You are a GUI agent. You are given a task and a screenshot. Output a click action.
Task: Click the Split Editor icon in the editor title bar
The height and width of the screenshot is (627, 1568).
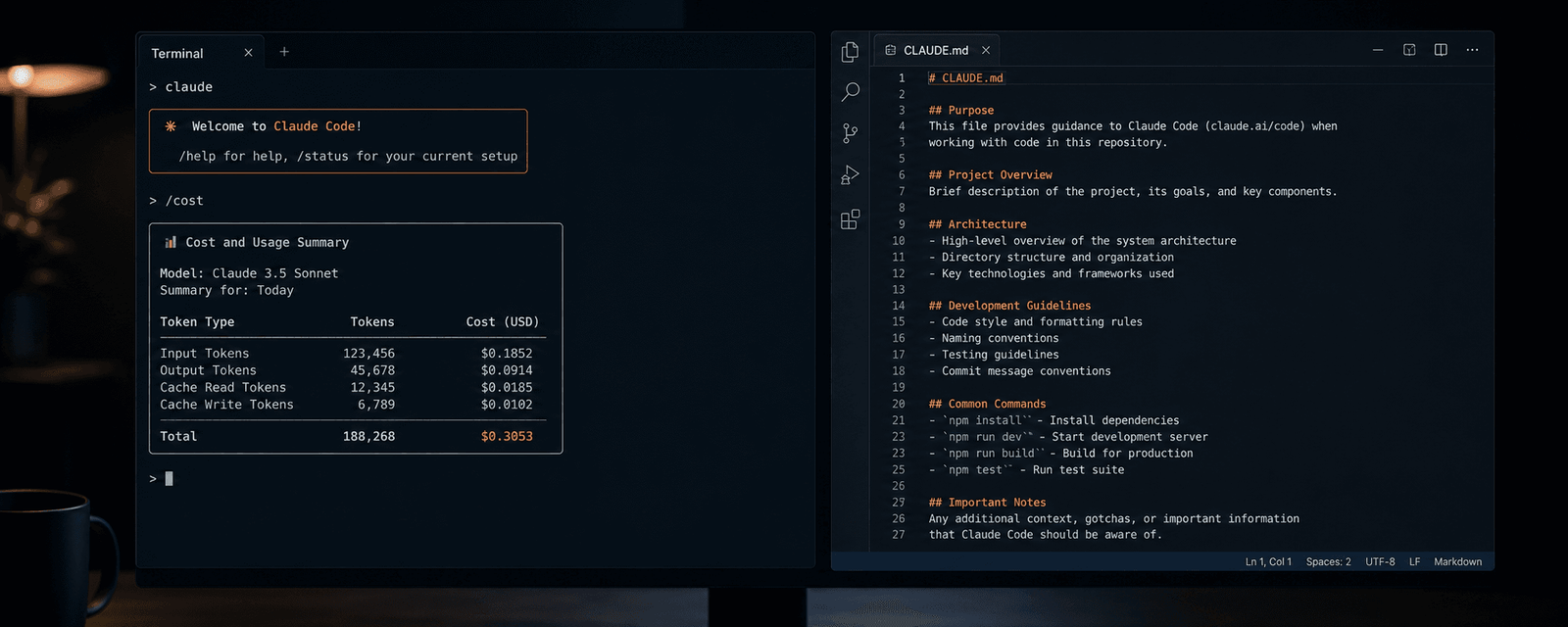1441,50
